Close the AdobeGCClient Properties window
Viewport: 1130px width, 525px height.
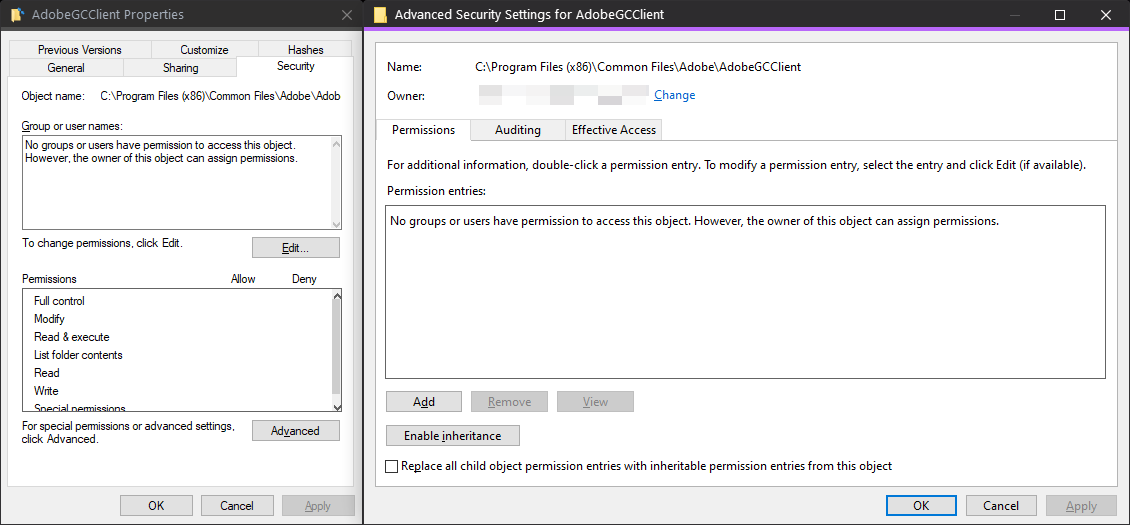(x=347, y=14)
